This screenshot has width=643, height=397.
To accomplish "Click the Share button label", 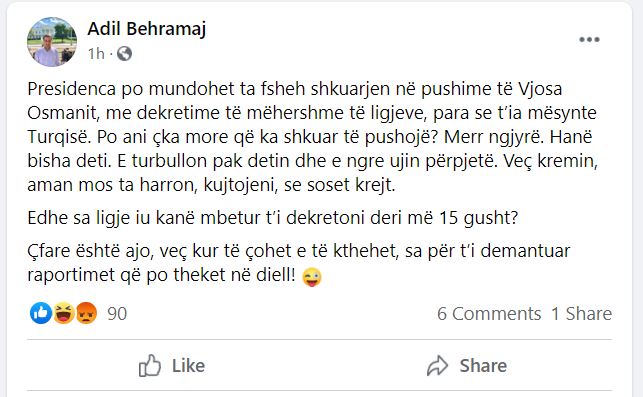I will 483,365.
